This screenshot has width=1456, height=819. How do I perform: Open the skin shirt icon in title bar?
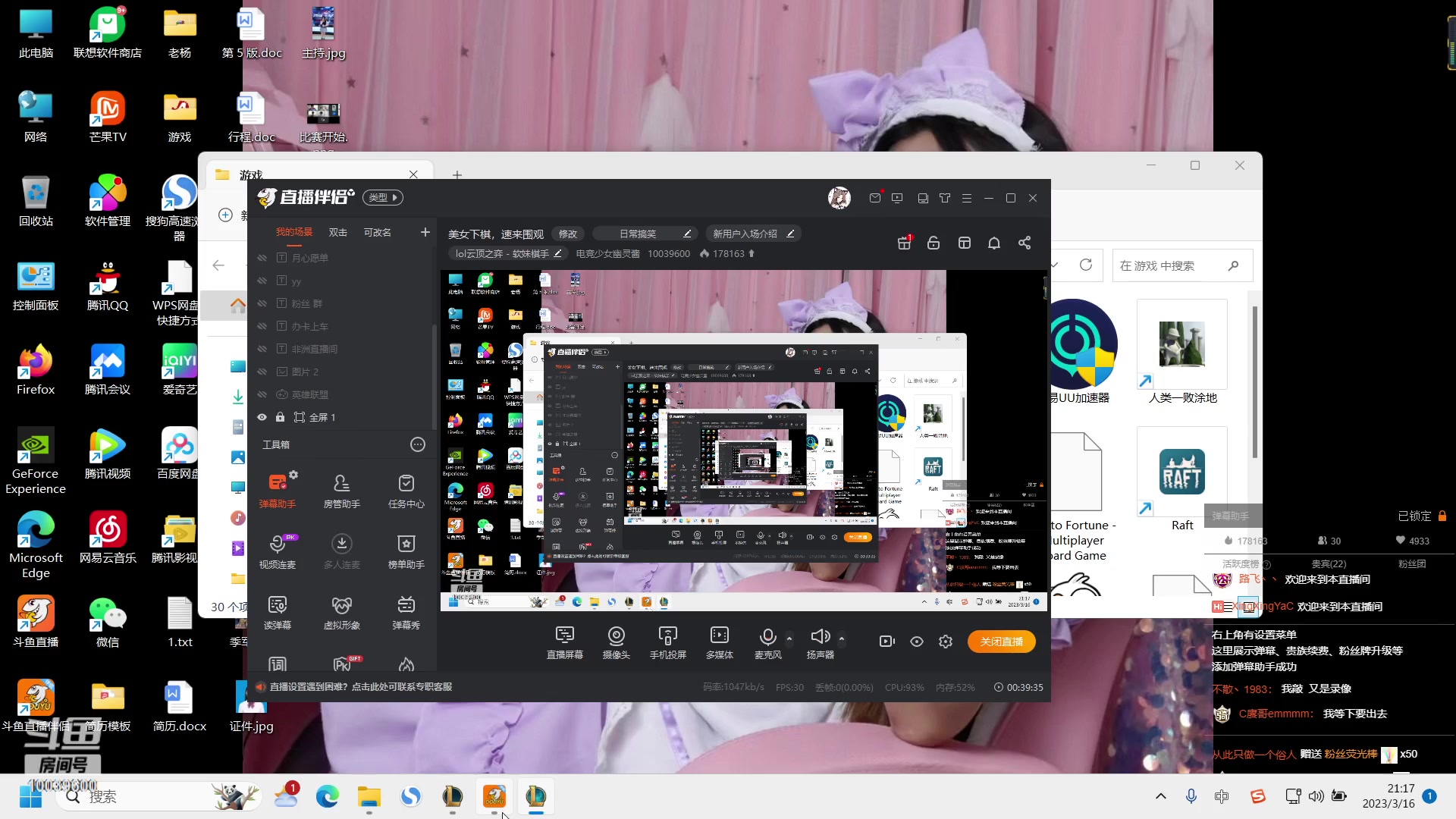945,198
